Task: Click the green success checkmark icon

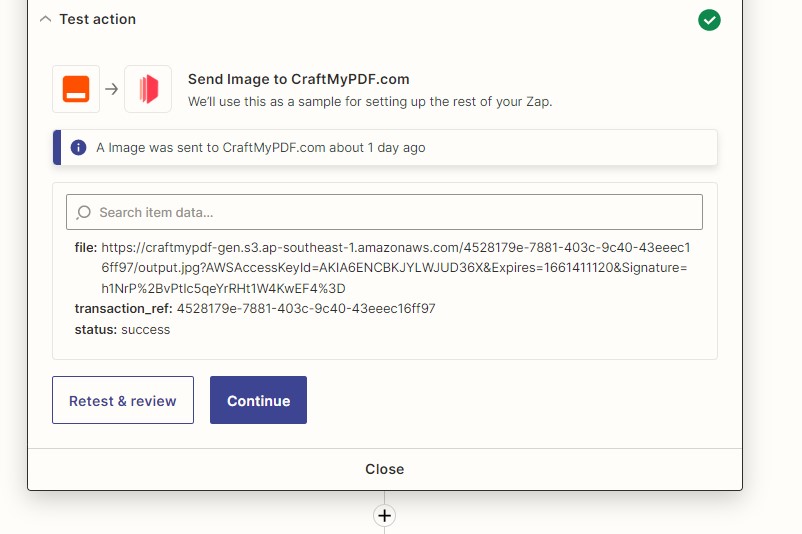Action: [709, 20]
